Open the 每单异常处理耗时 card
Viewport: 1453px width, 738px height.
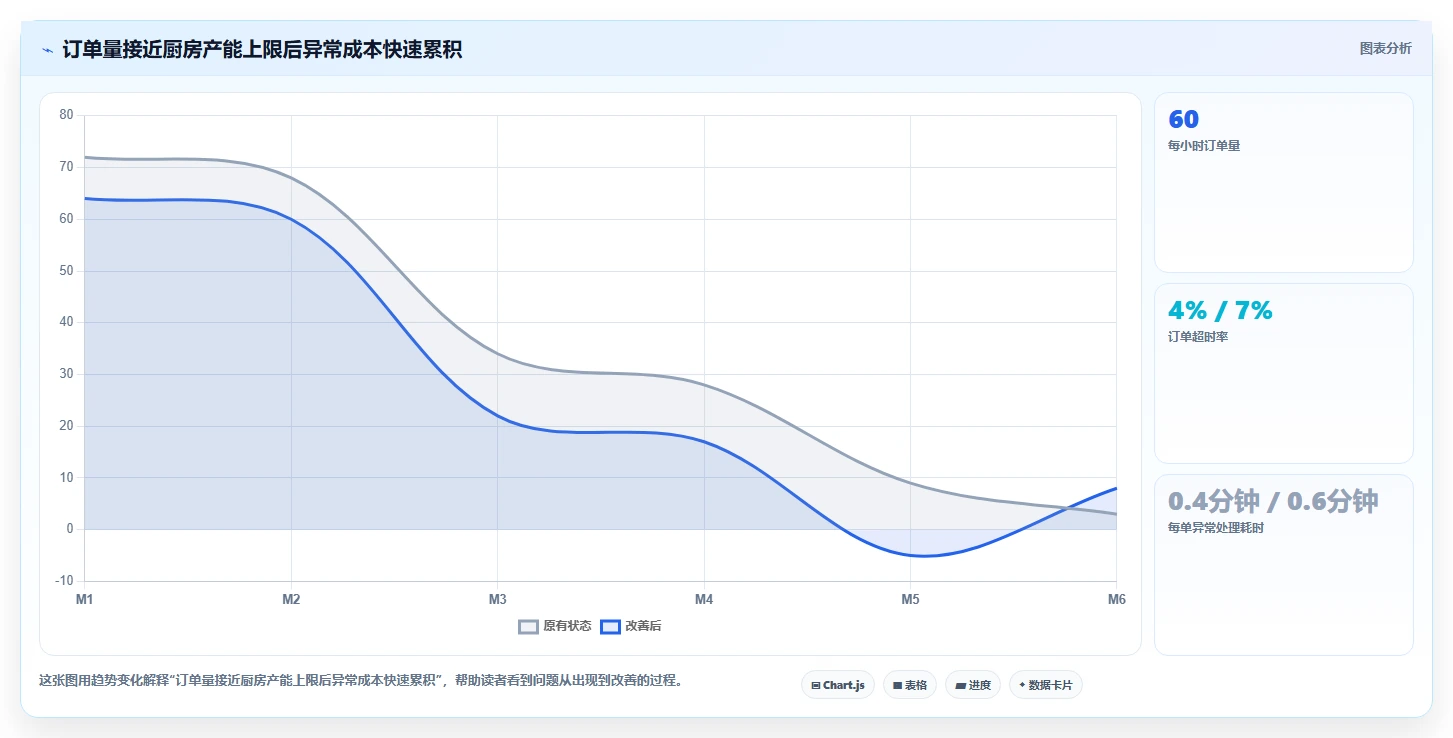tap(1284, 565)
